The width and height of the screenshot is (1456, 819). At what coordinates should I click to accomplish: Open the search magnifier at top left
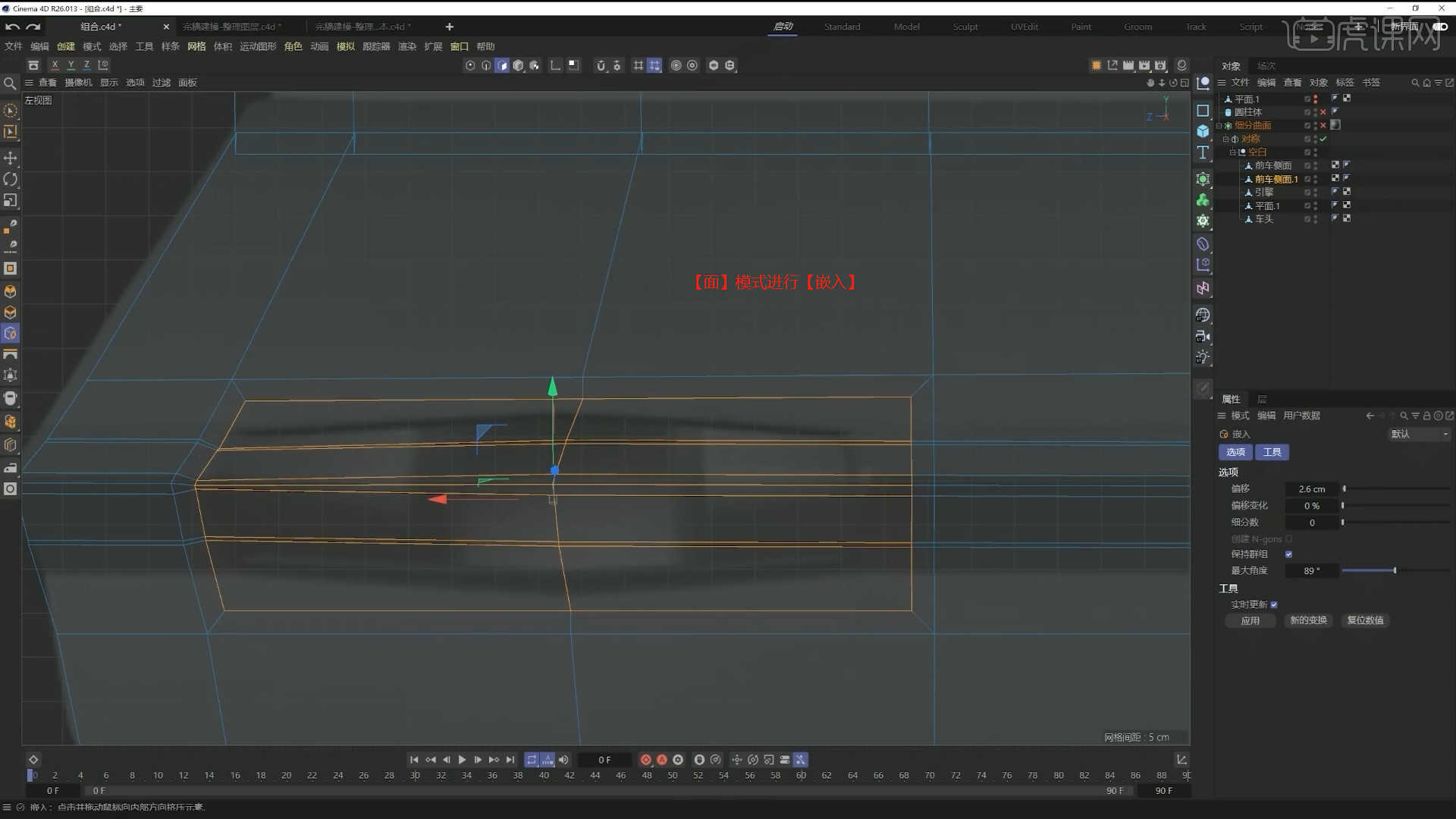(10, 83)
